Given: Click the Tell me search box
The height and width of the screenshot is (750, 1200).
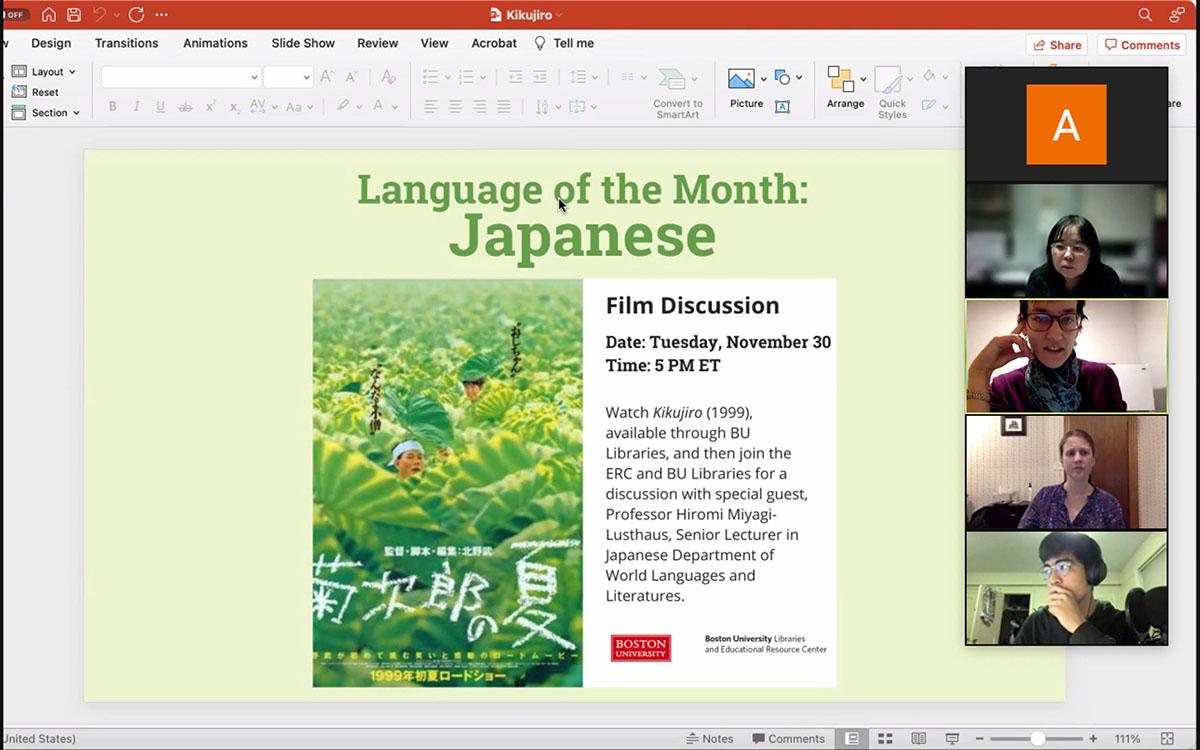Looking at the screenshot, I should pos(565,43).
